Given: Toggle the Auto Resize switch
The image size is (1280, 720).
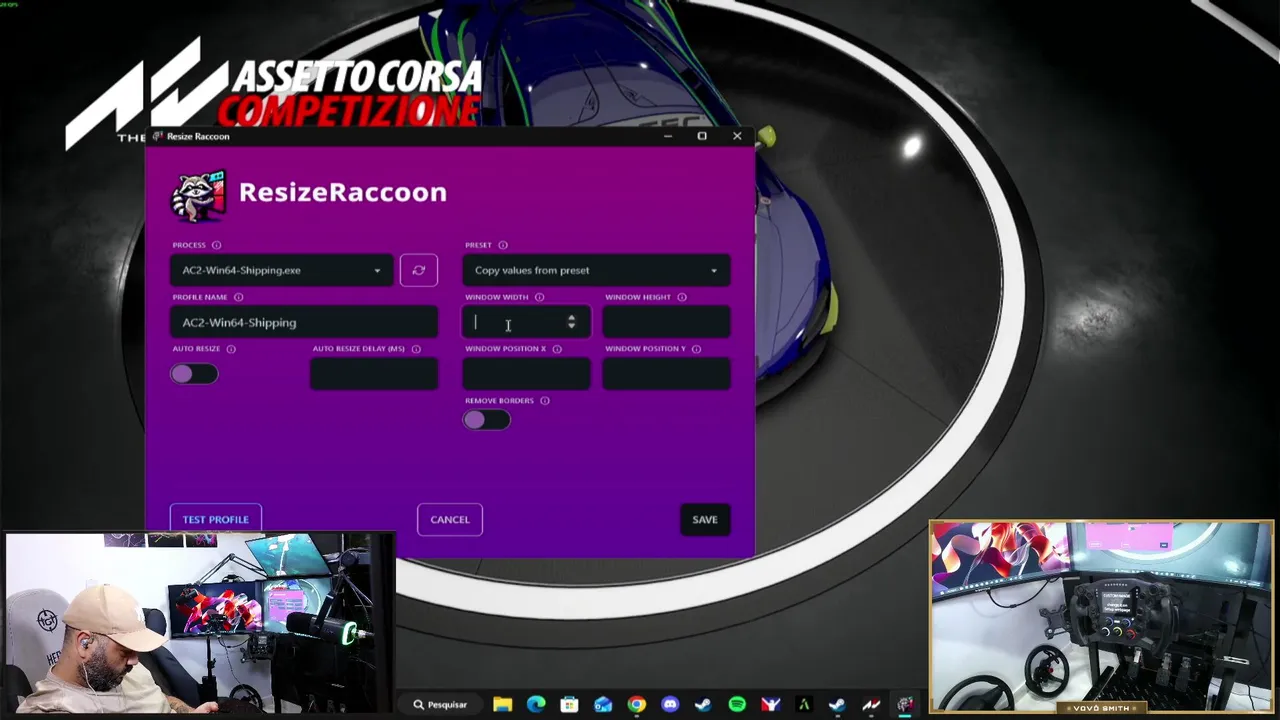Looking at the screenshot, I should (x=194, y=374).
